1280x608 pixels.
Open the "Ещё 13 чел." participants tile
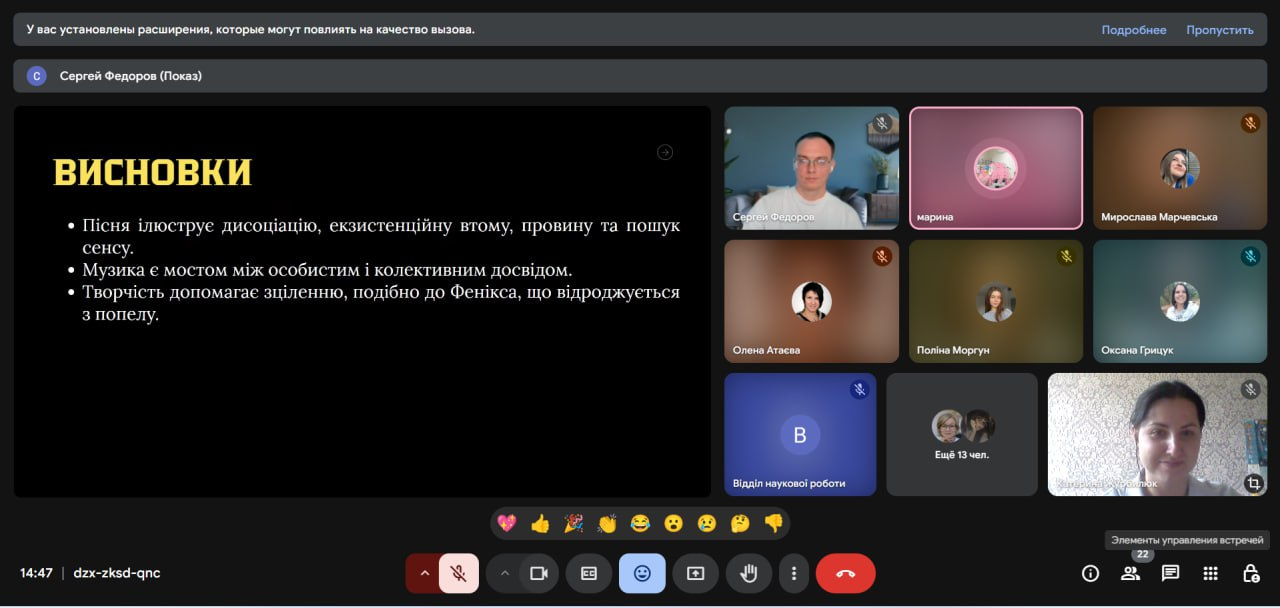pyautogui.click(x=961, y=434)
